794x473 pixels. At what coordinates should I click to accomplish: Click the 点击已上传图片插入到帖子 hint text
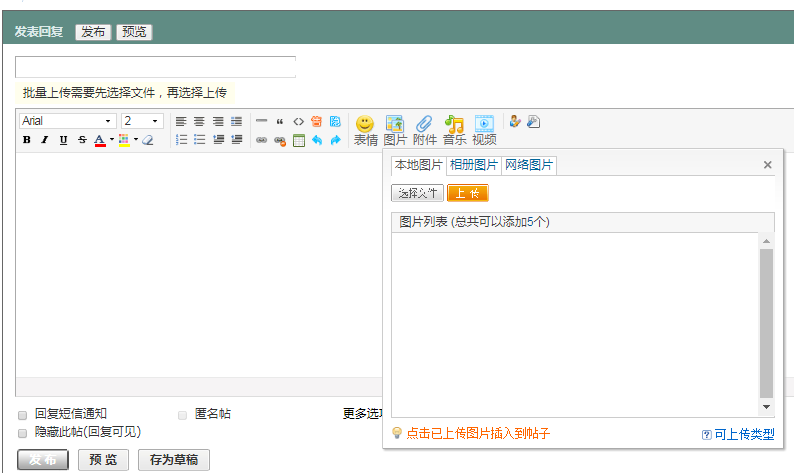(x=478, y=433)
